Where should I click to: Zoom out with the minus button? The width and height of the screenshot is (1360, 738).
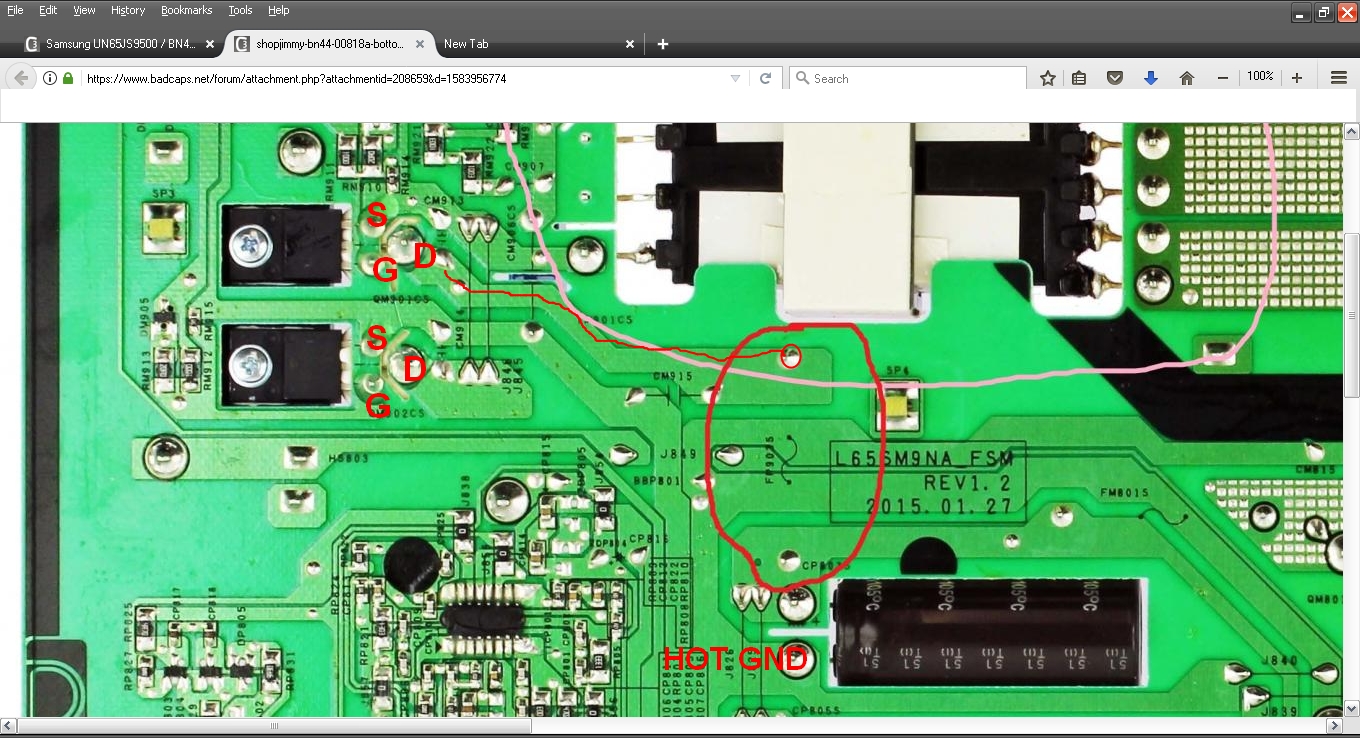1223,78
